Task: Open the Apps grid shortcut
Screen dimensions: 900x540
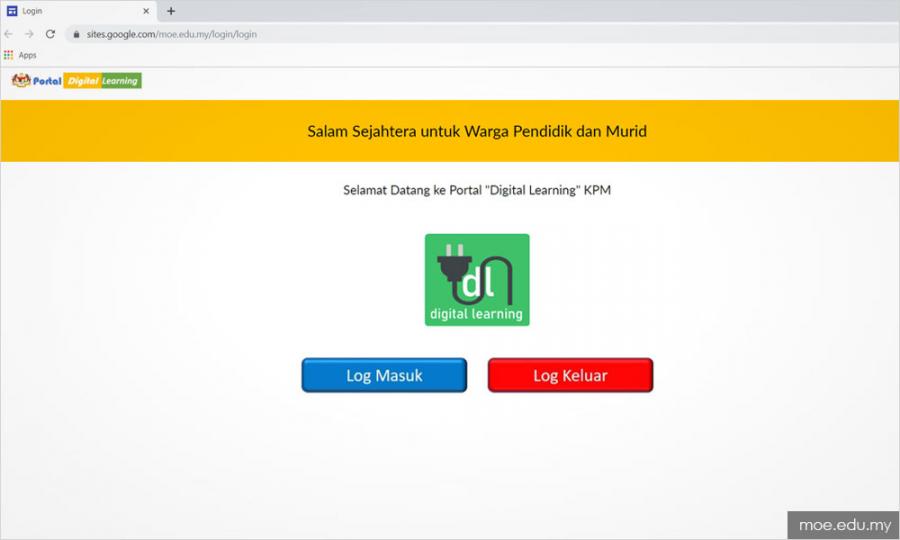Action: click(9, 55)
